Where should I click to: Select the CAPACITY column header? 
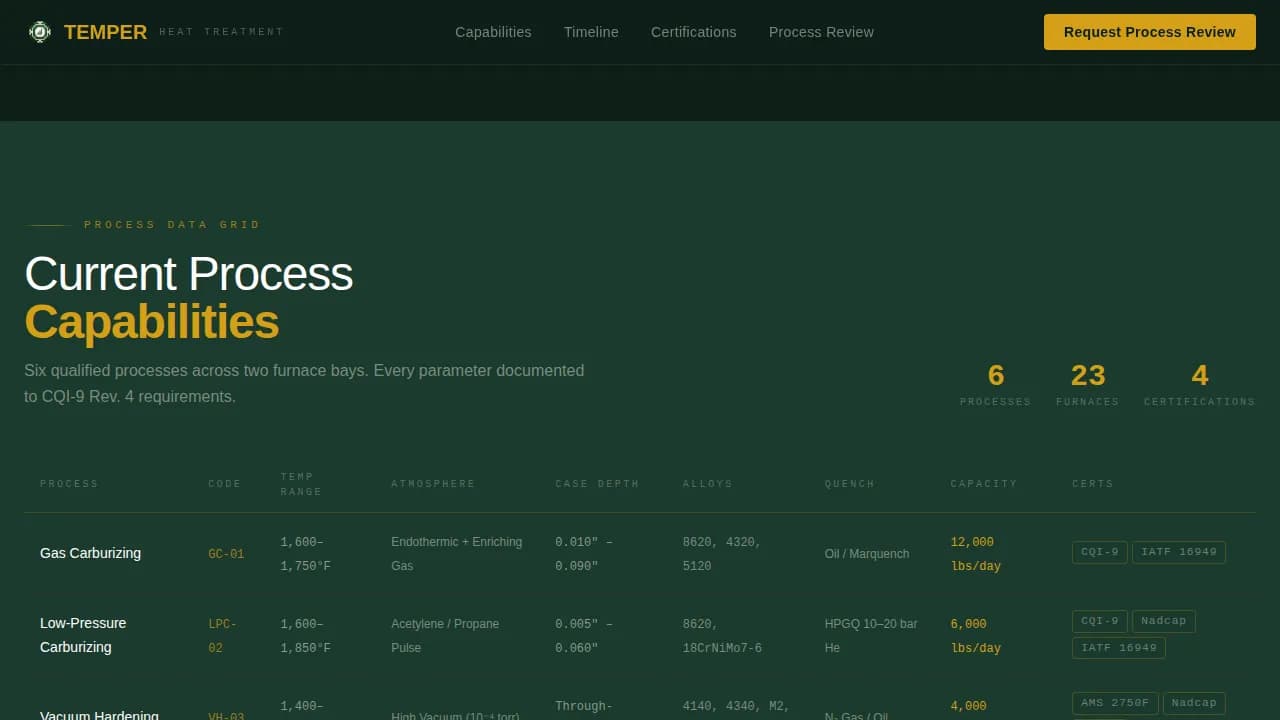point(984,483)
